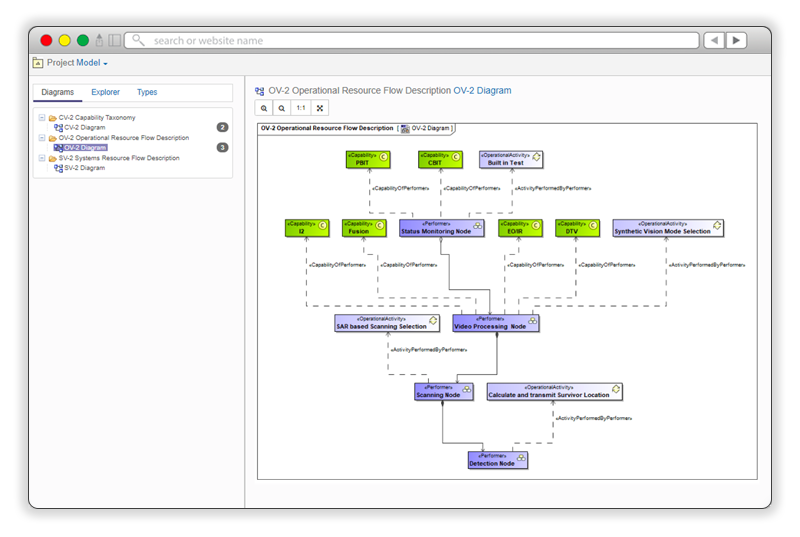Click the comment count badge showing 3

(222, 148)
